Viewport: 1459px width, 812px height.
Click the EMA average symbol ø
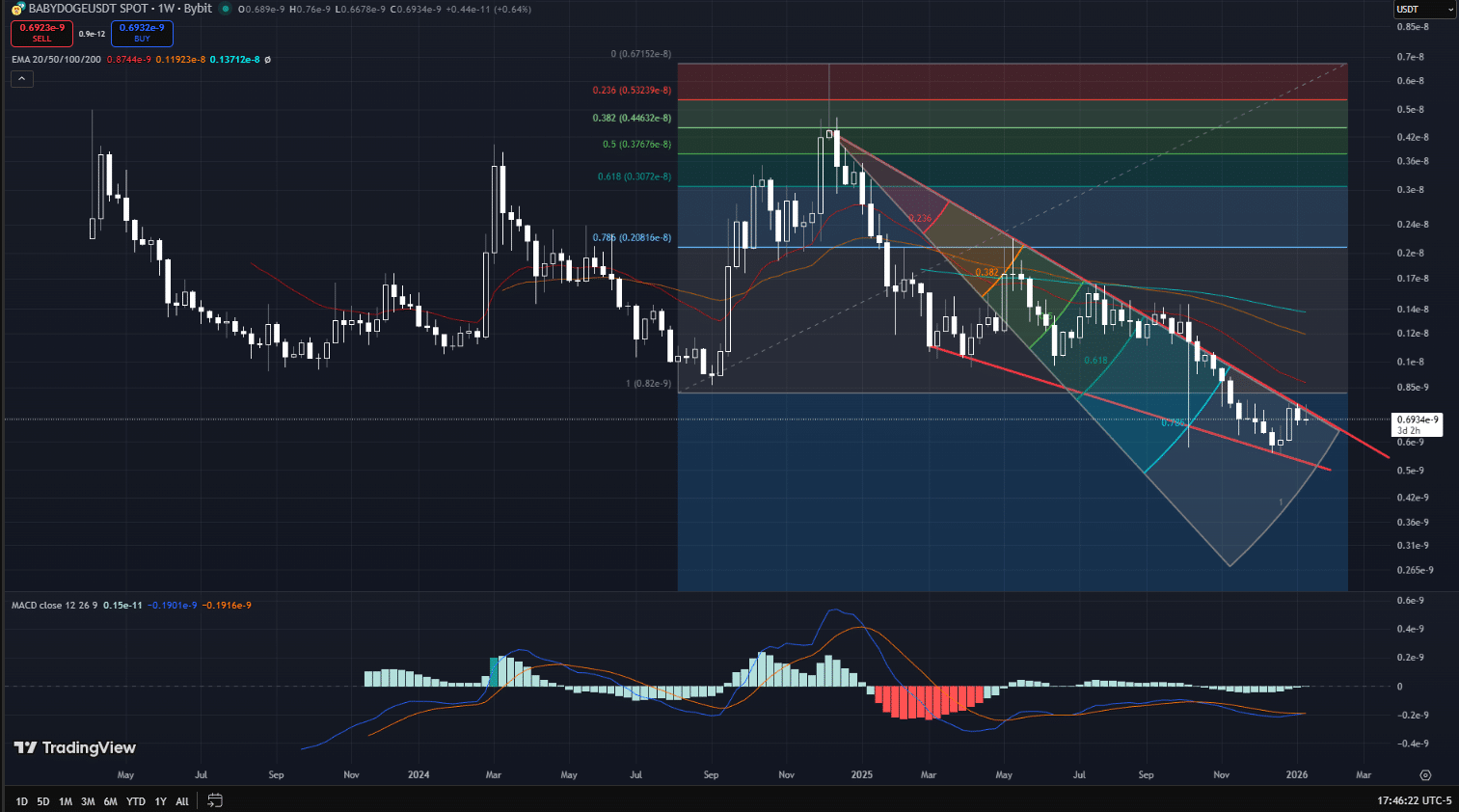[267, 60]
